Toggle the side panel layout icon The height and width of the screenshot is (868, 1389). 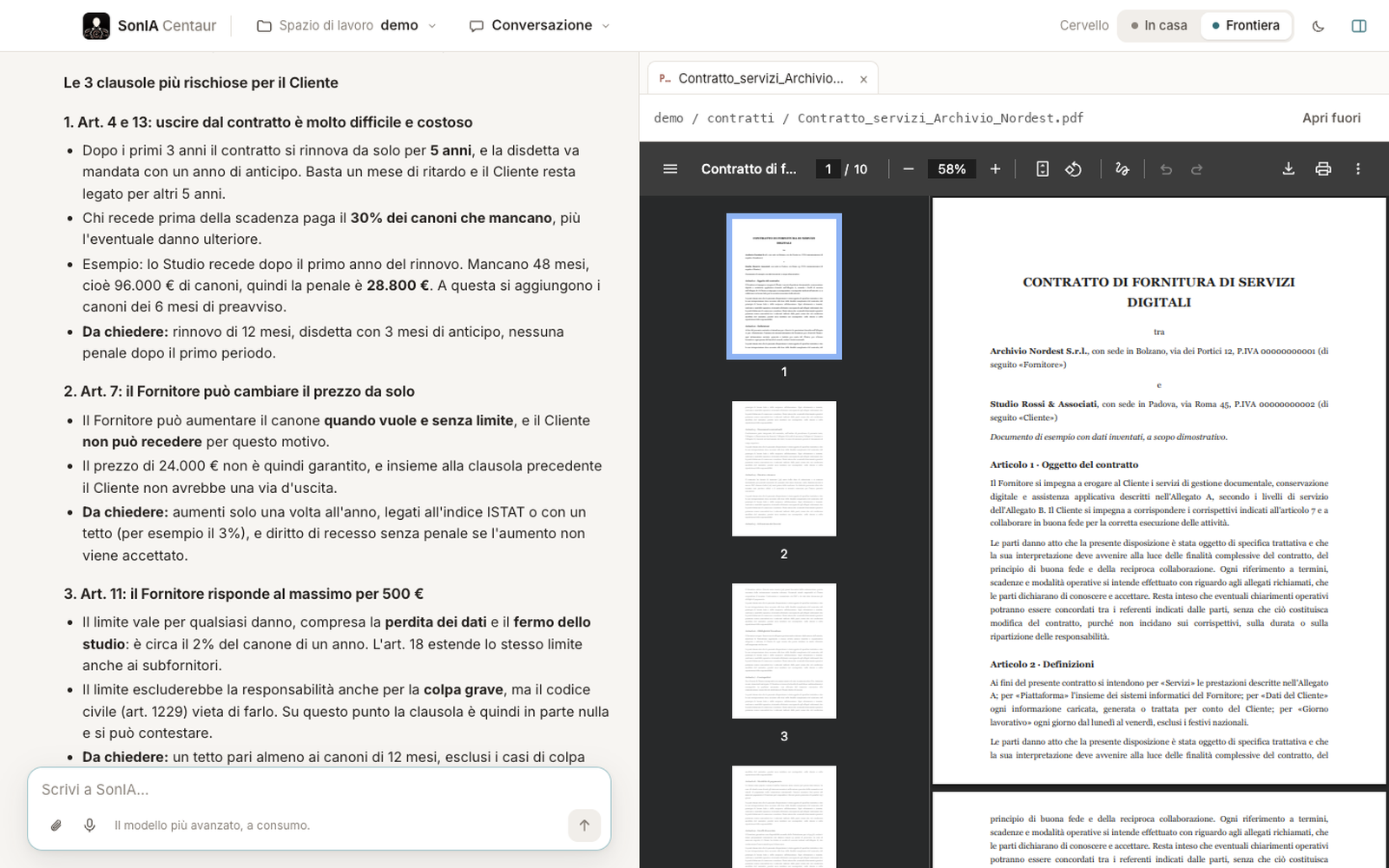click(1359, 26)
